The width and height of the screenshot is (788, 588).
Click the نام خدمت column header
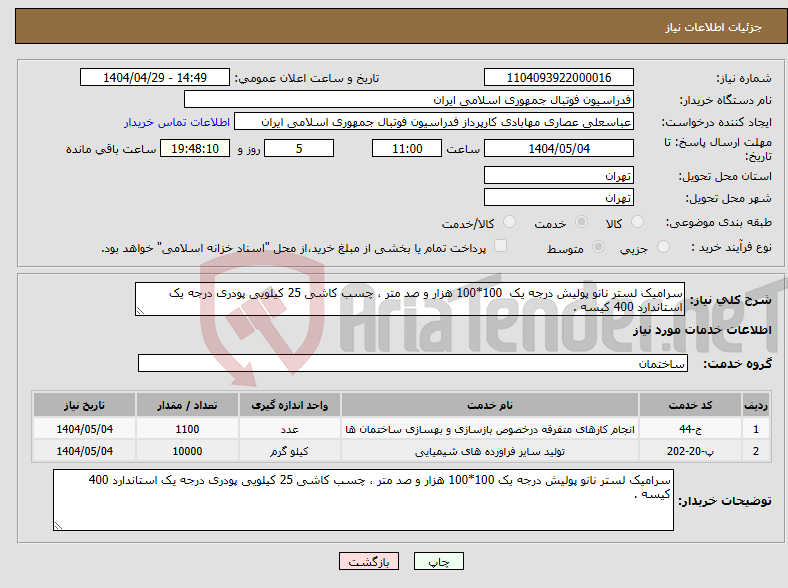pyautogui.click(x=490, y=405)
